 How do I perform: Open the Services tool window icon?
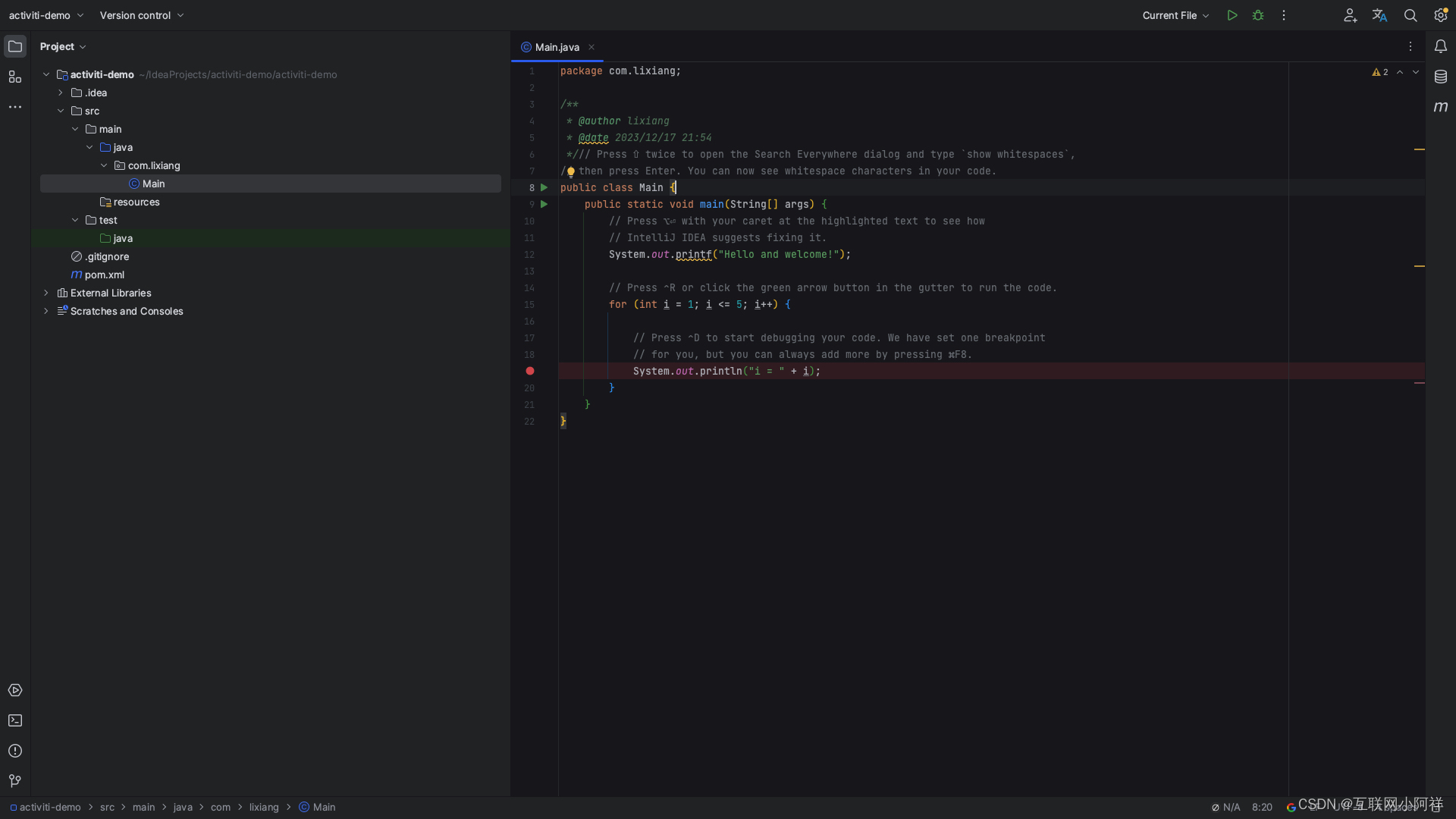pos(15,690)
